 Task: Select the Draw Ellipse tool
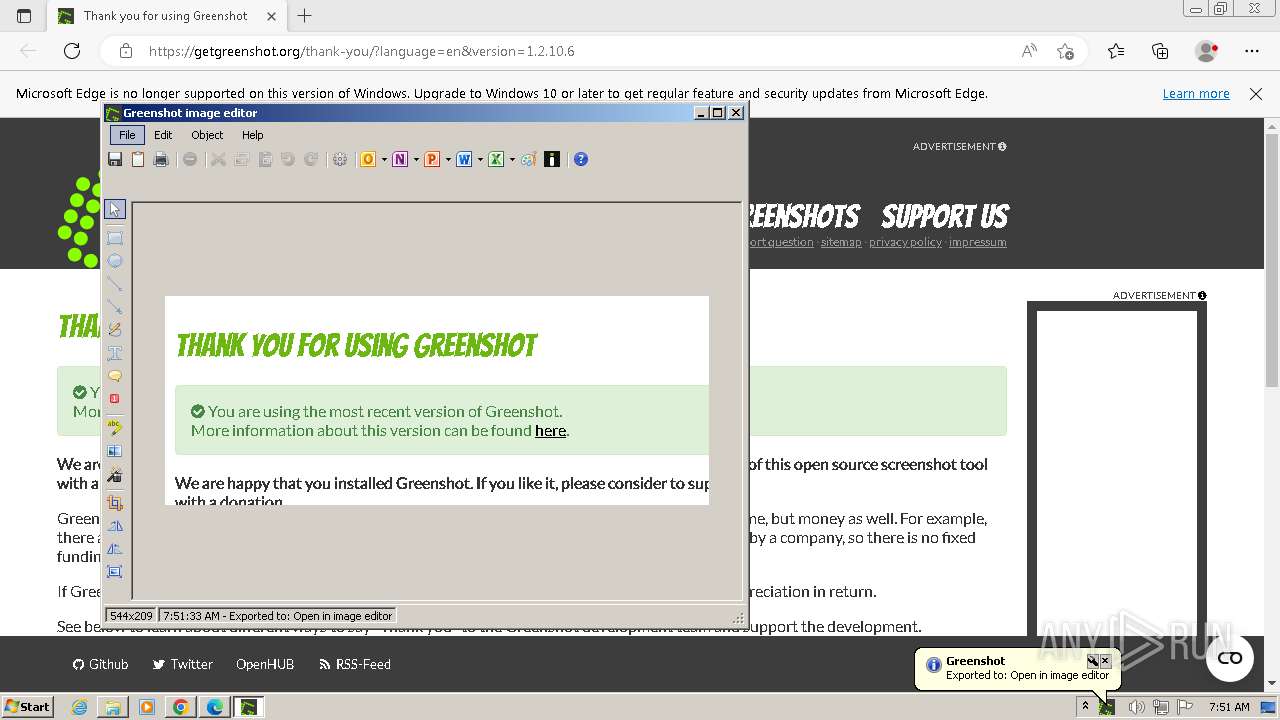tap(115, 261)
